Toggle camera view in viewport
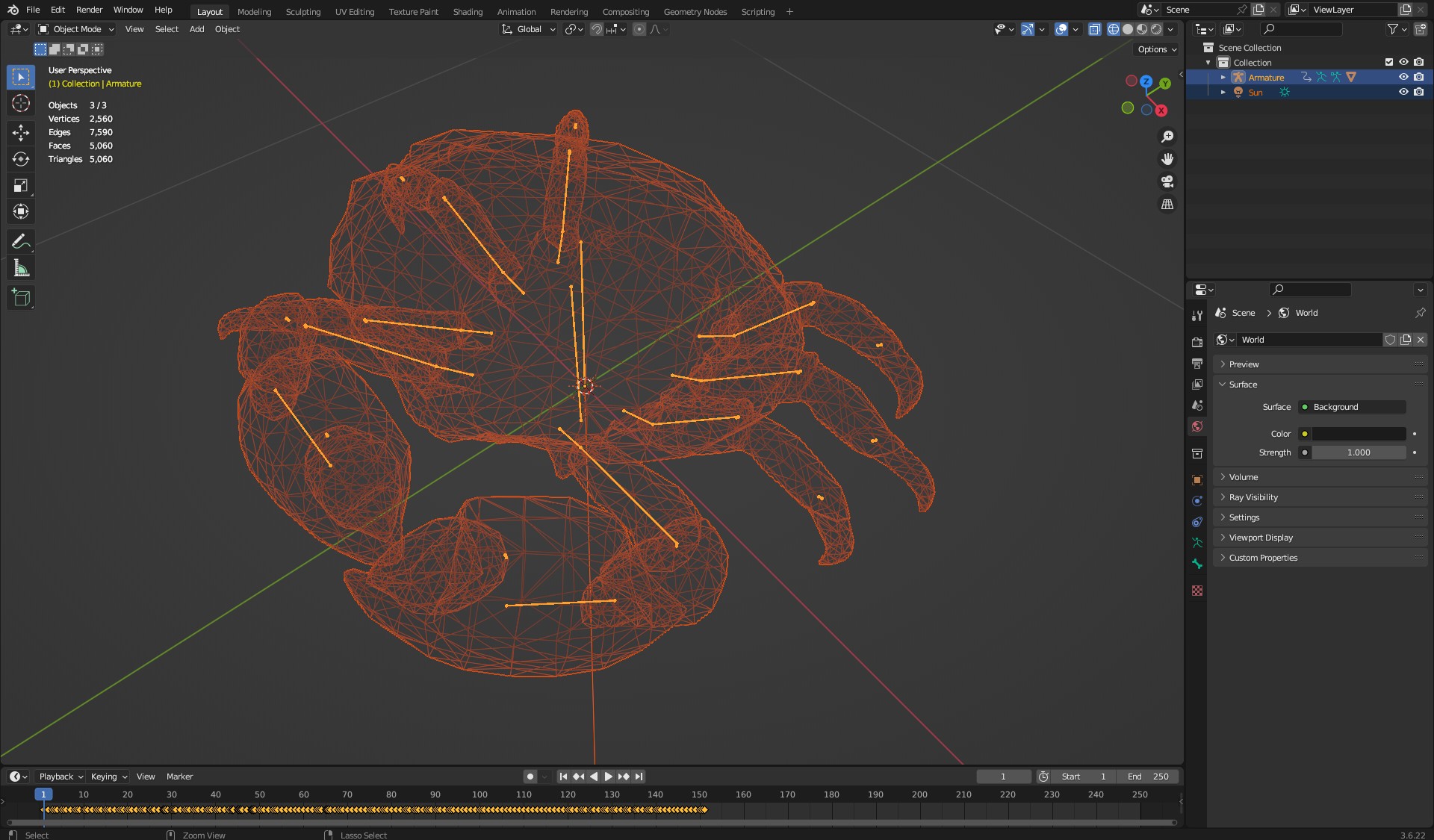Viewport: 1434px width, 840px height. (1167, 181)
